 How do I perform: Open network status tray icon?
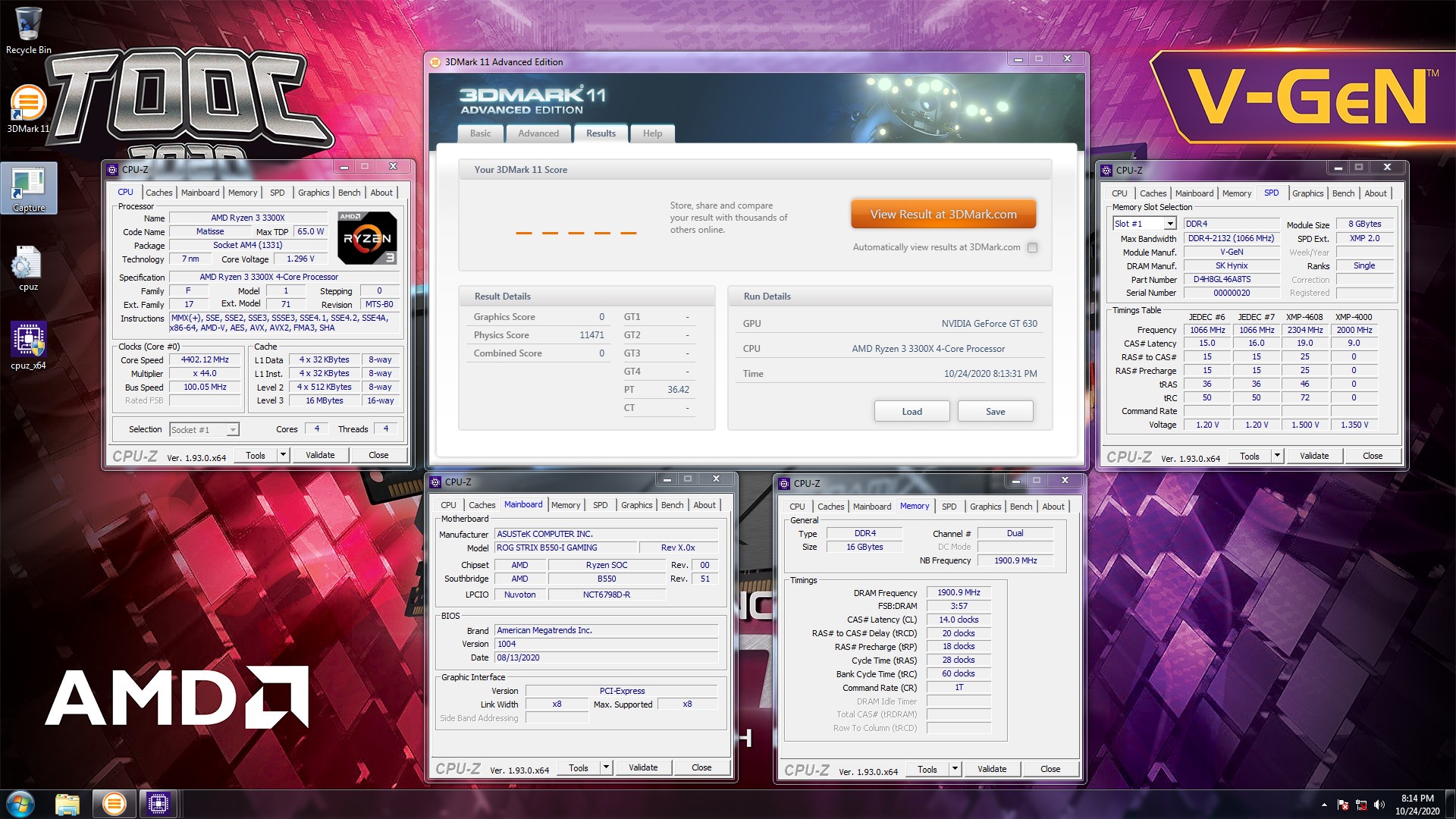pyautogui.click(x=1361, y=805)
